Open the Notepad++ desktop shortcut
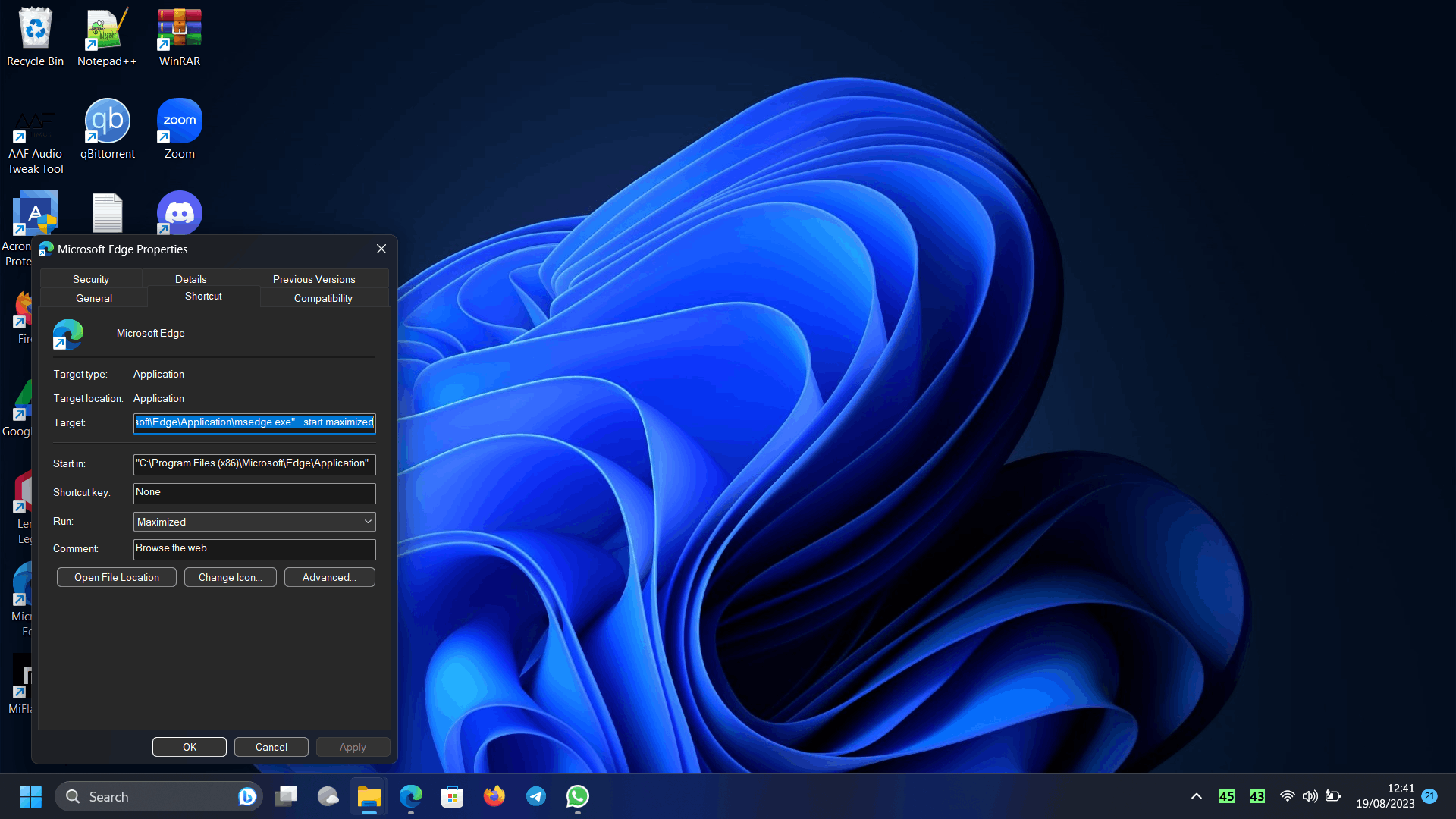The height and width of the screenshot is (819, 1456). (107, 36)
